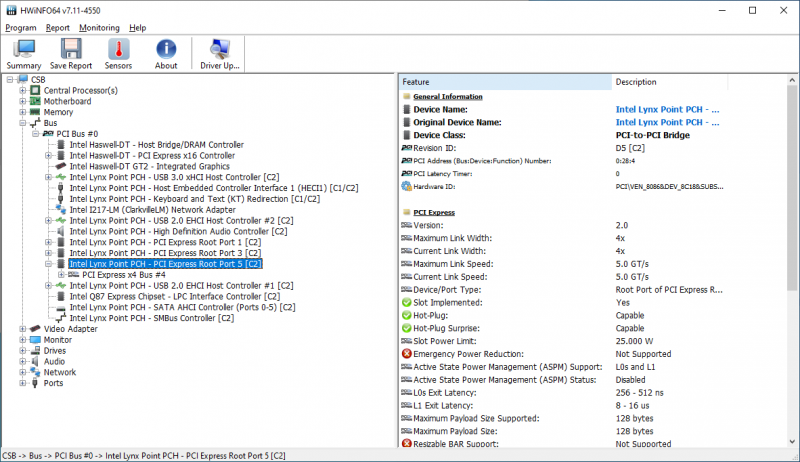The height and width of the screenshot is (462, 800).
Task: Click the status bar path text
Action: point(144,456)
